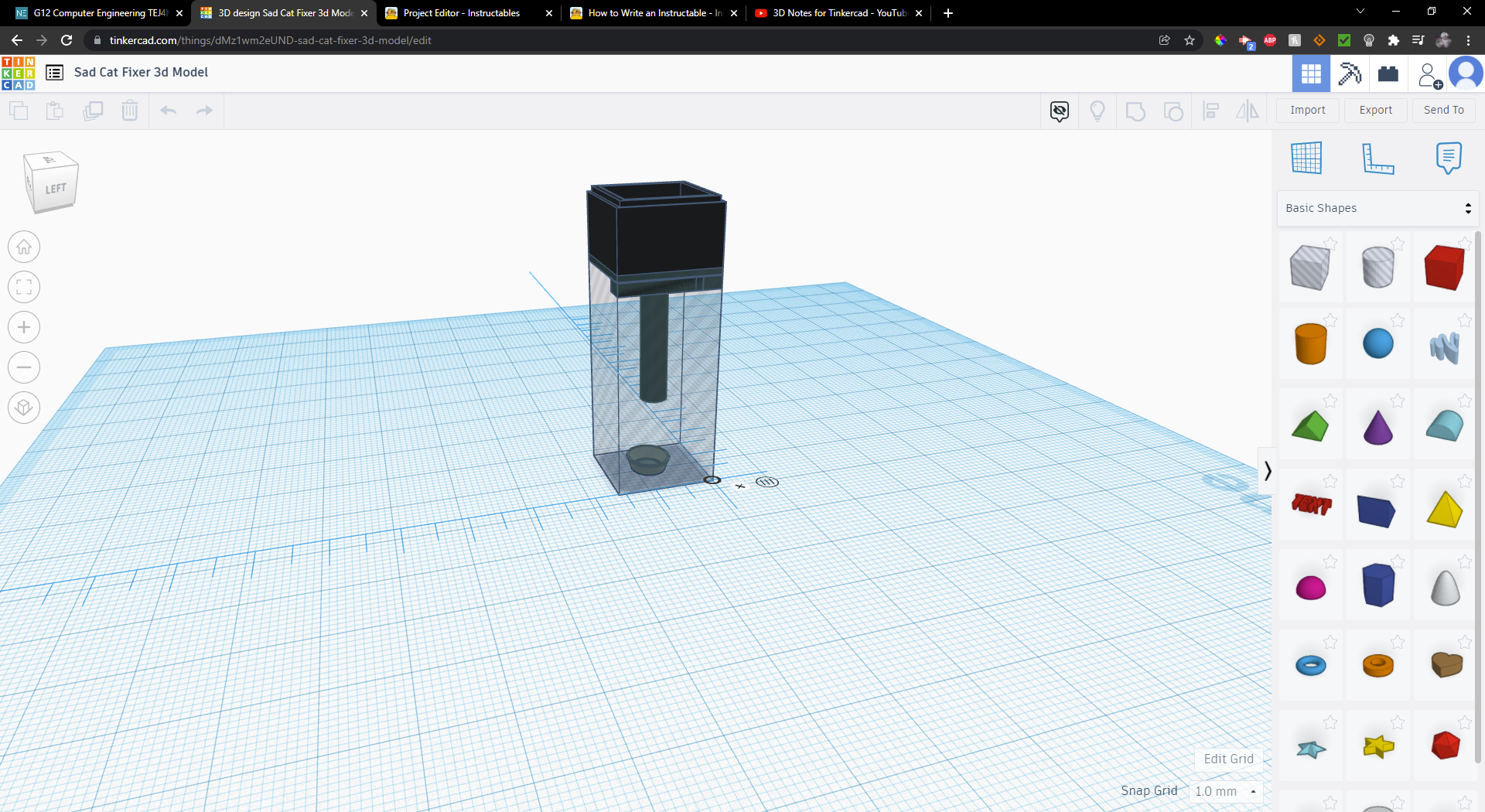Redo the last action
Screen dimensions: 1485x812
pos(204,111)
